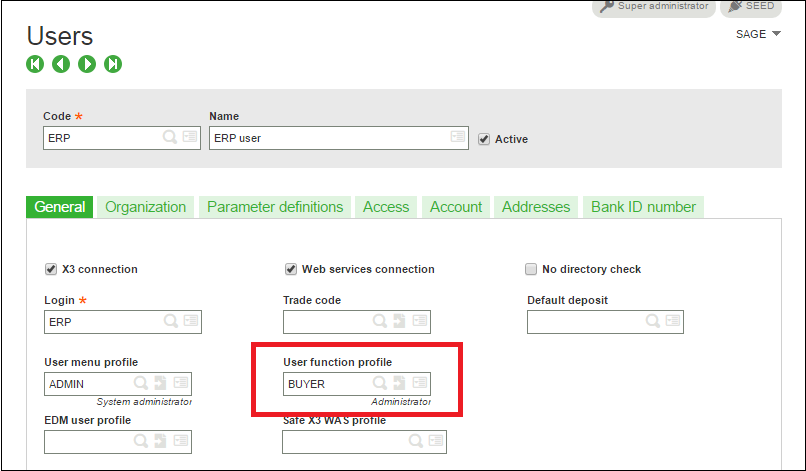Go to the next user record
The image size is (806, 471).
click(87, 64)
